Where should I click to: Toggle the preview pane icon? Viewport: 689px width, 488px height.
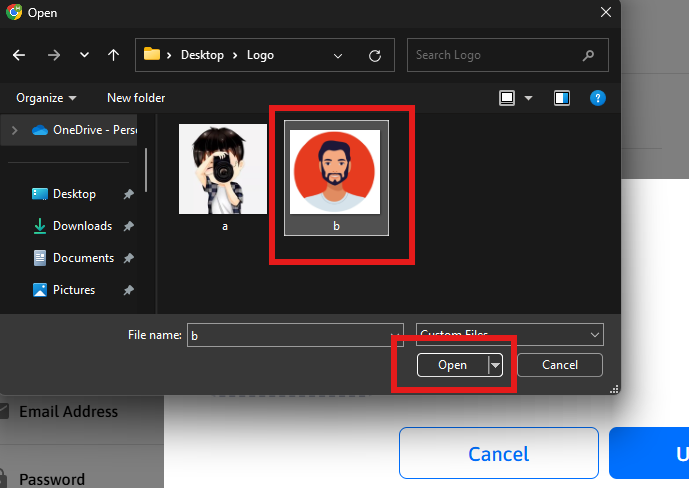(562, 98)
